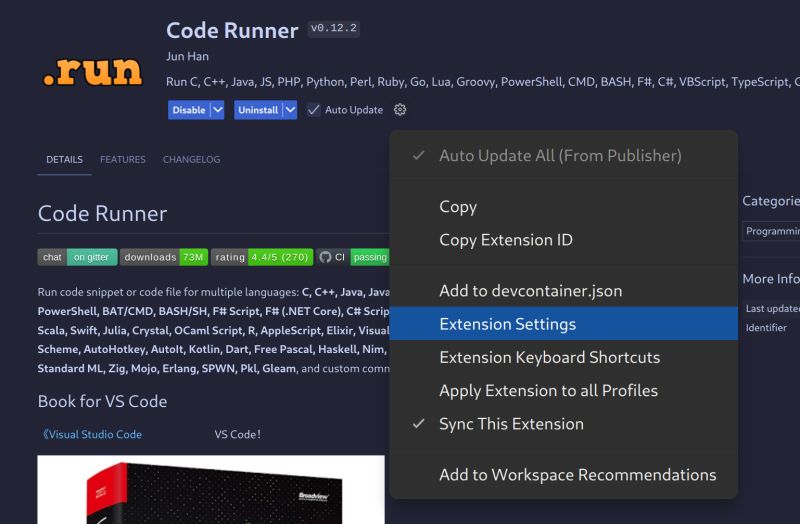This screenshot has width=800, height=524.
Task: Expand the Disable button dropdown arrow
Action: [x=218, y=110]
